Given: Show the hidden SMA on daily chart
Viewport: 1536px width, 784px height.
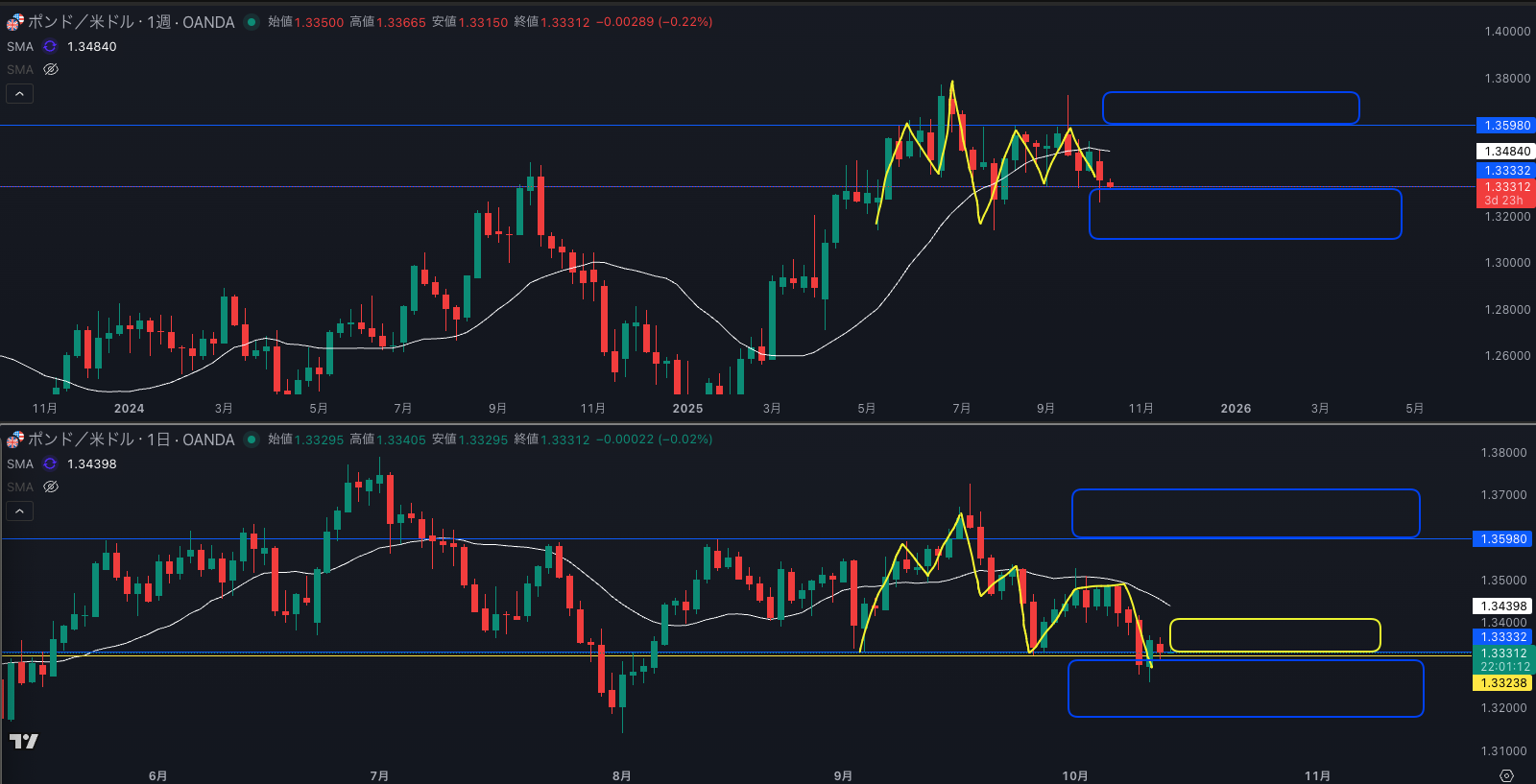Looking at the screenshot, I should coord(51,487).
